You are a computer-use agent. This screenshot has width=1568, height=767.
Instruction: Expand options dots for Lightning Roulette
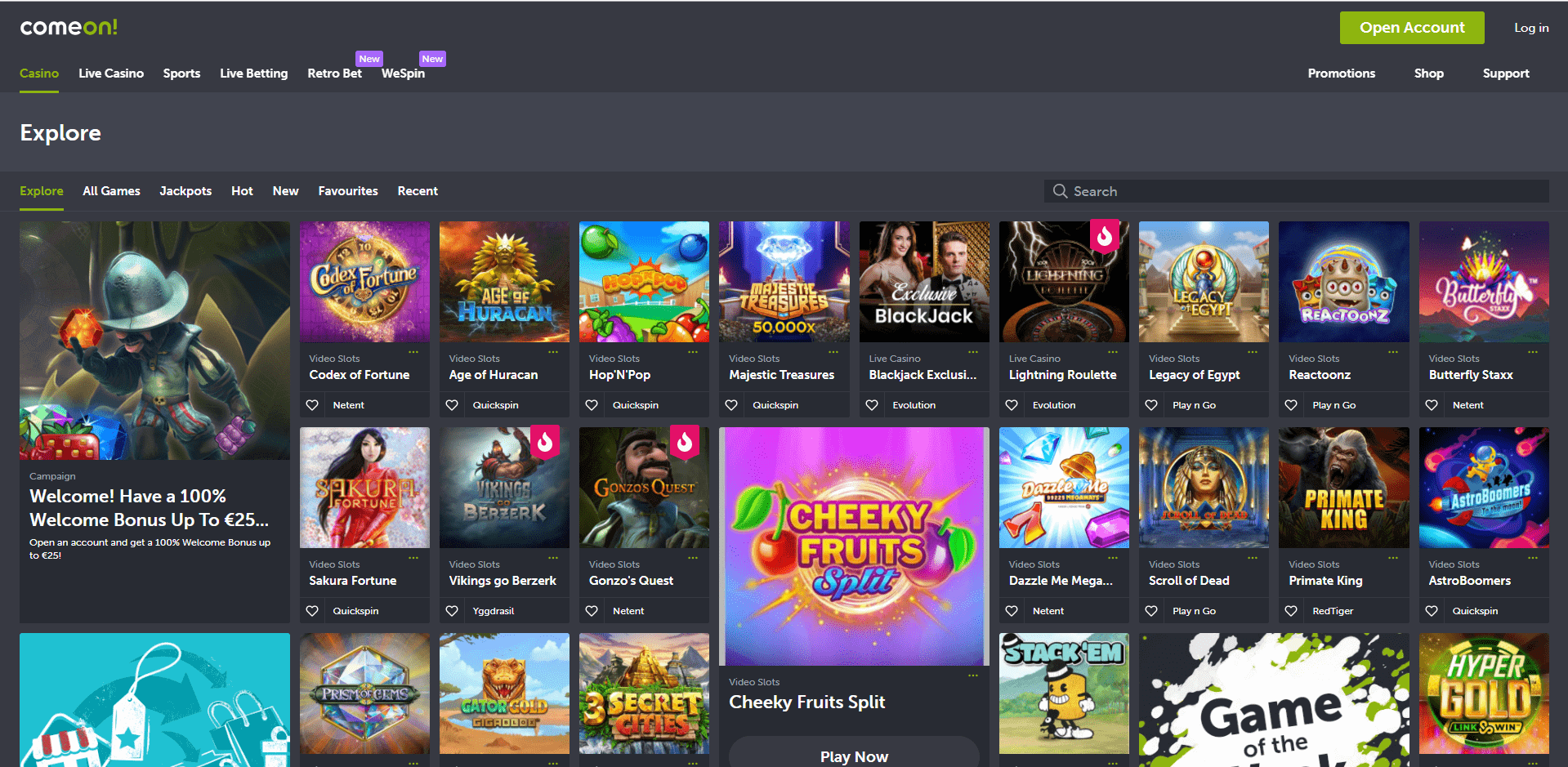pos(1113,352)
